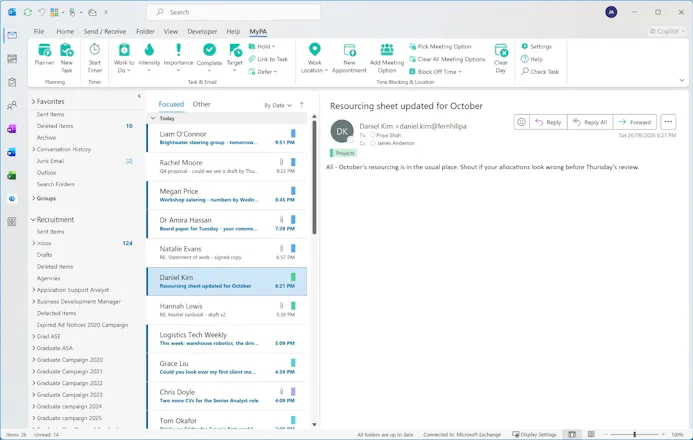The image size is (693, 440).
Task: Open the Send / Receive tab
Action: click(105, 31)
